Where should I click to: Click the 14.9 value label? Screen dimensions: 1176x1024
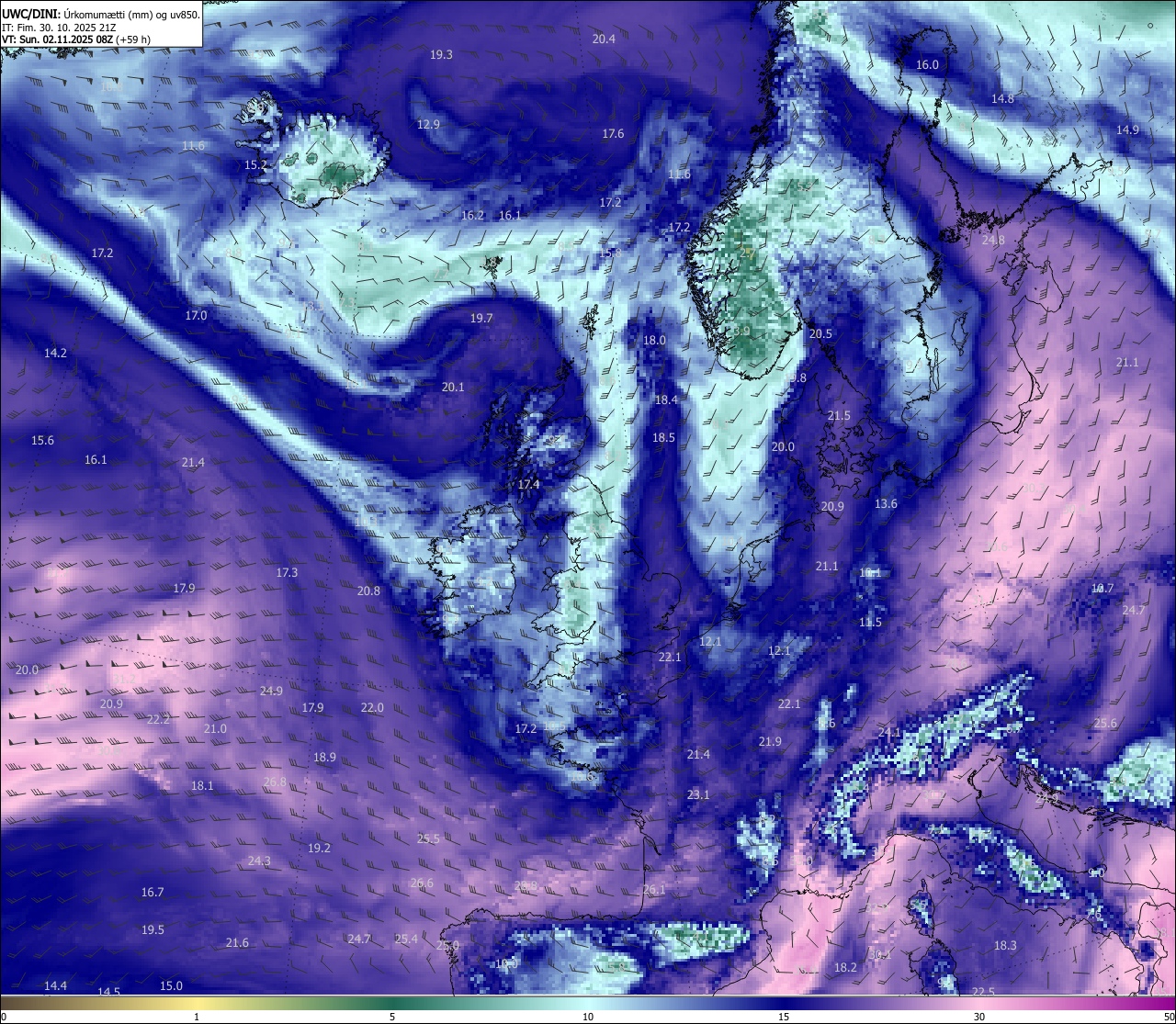point(1127,130)
